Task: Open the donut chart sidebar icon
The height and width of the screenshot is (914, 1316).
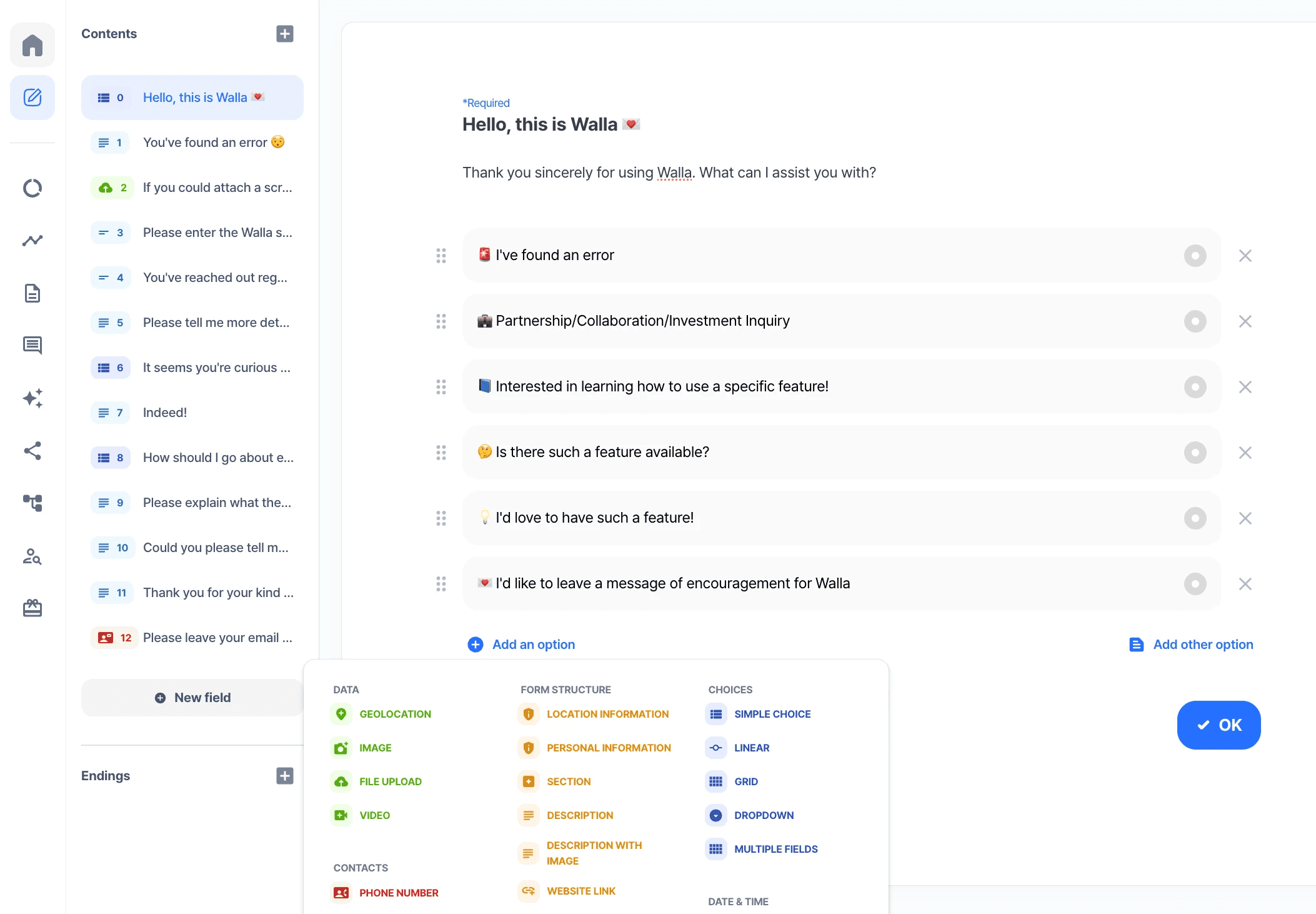Action: 32,188
